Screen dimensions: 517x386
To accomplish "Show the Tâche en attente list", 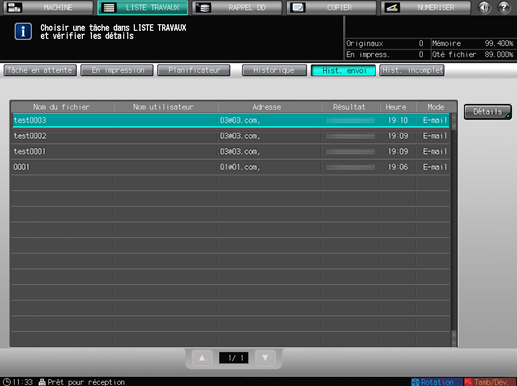I will 40,70.
